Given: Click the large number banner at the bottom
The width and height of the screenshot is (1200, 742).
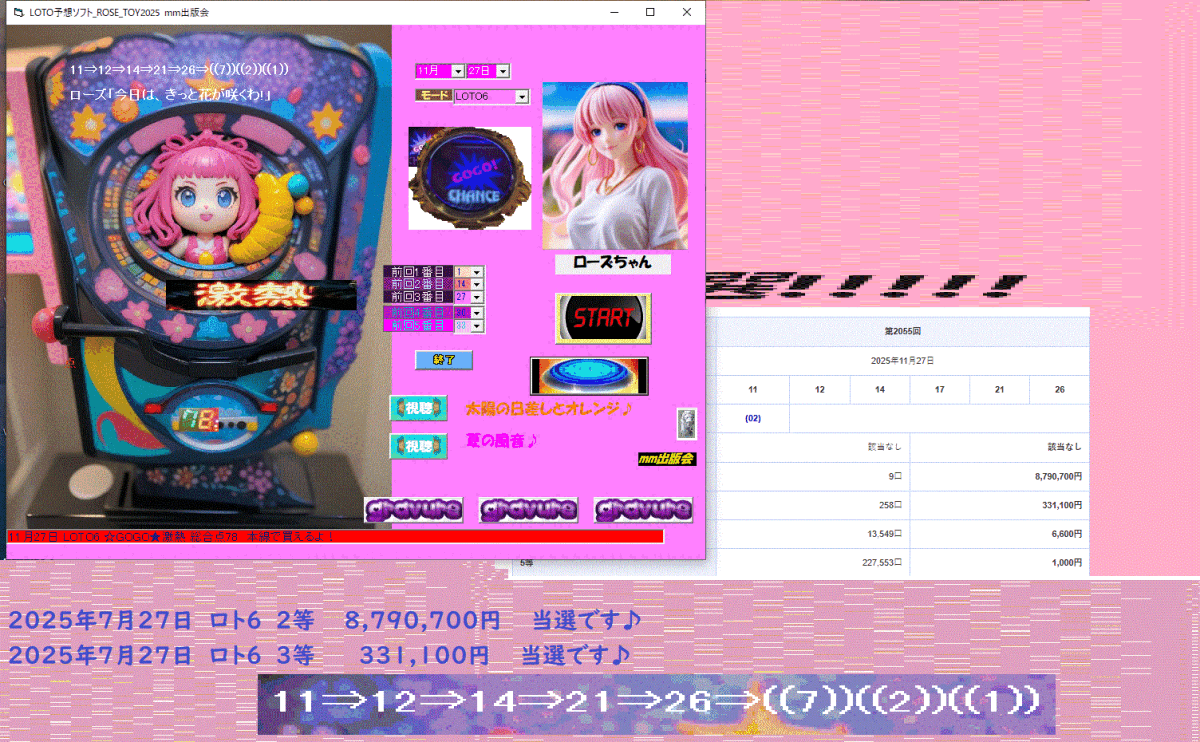Looking at the screenshot, I should (657, 704).
